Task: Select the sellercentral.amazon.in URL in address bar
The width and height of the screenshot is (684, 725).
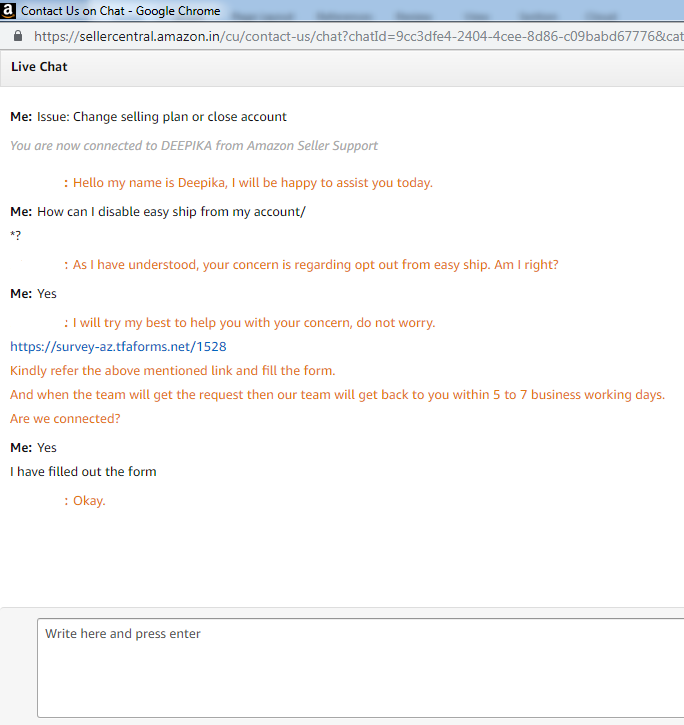Action: tap(358, 36)
